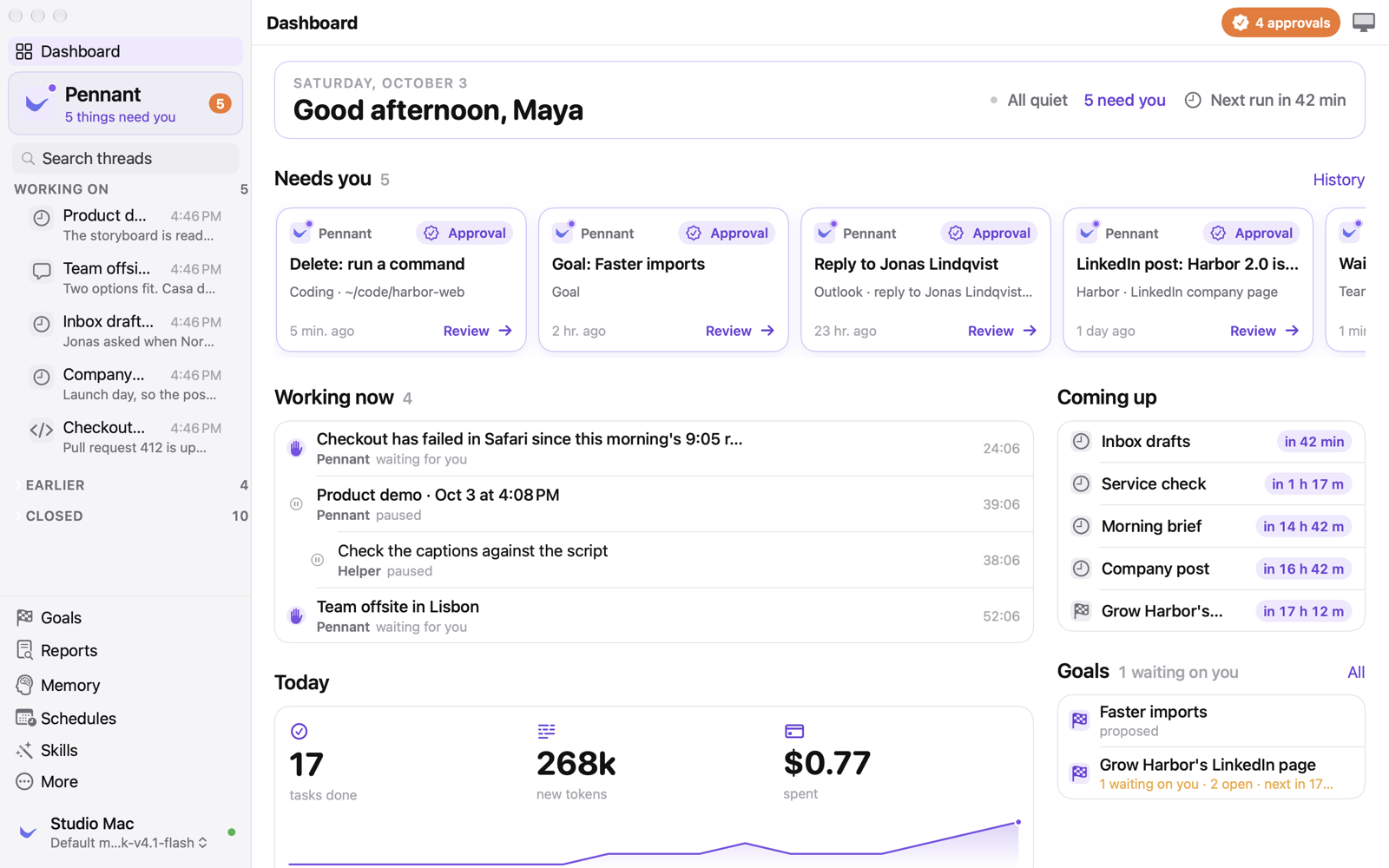Open the Service check scheduled row
1389x868 pixels.
pos(1211,483)
